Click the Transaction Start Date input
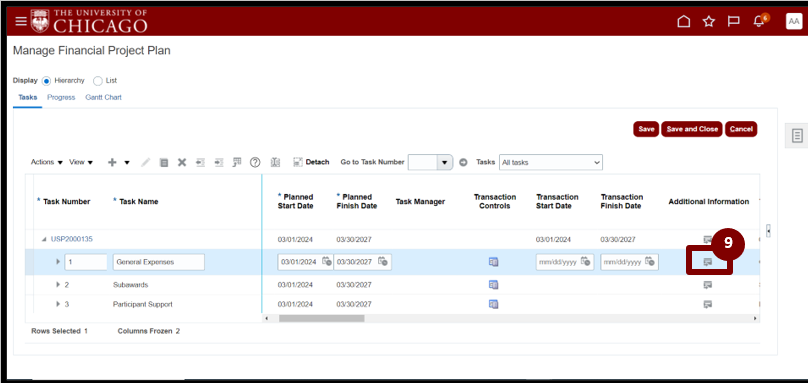 (x=565, y=262)
